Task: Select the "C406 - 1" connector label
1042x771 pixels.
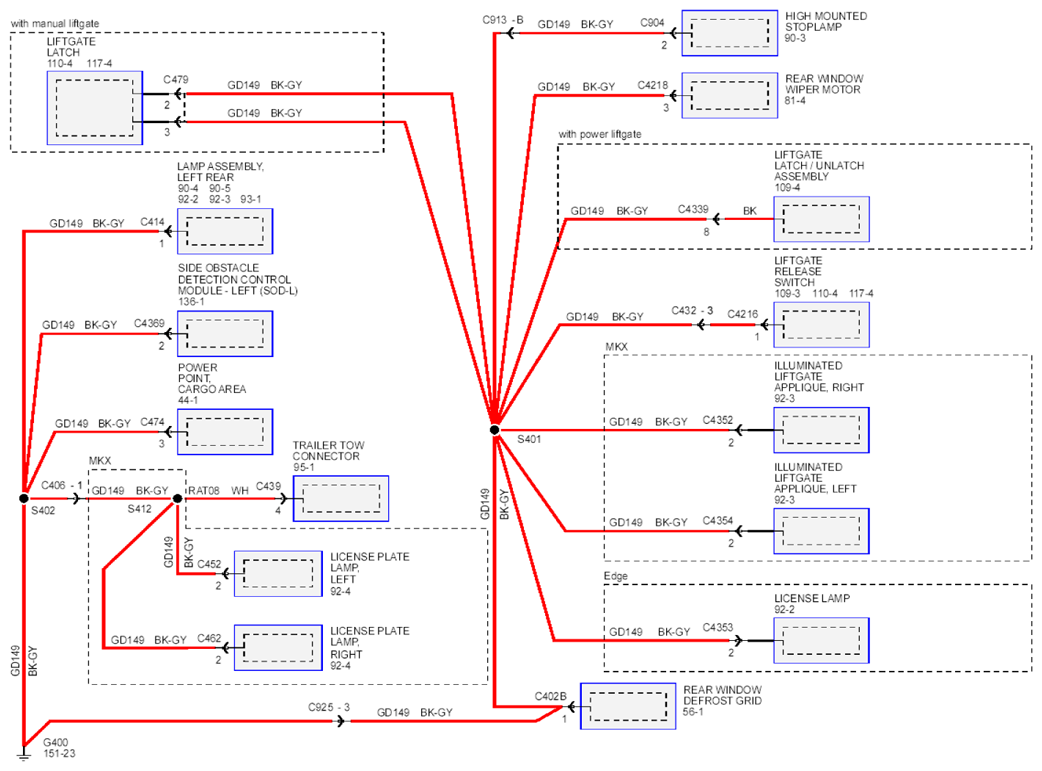Action: tap(62, 486)
